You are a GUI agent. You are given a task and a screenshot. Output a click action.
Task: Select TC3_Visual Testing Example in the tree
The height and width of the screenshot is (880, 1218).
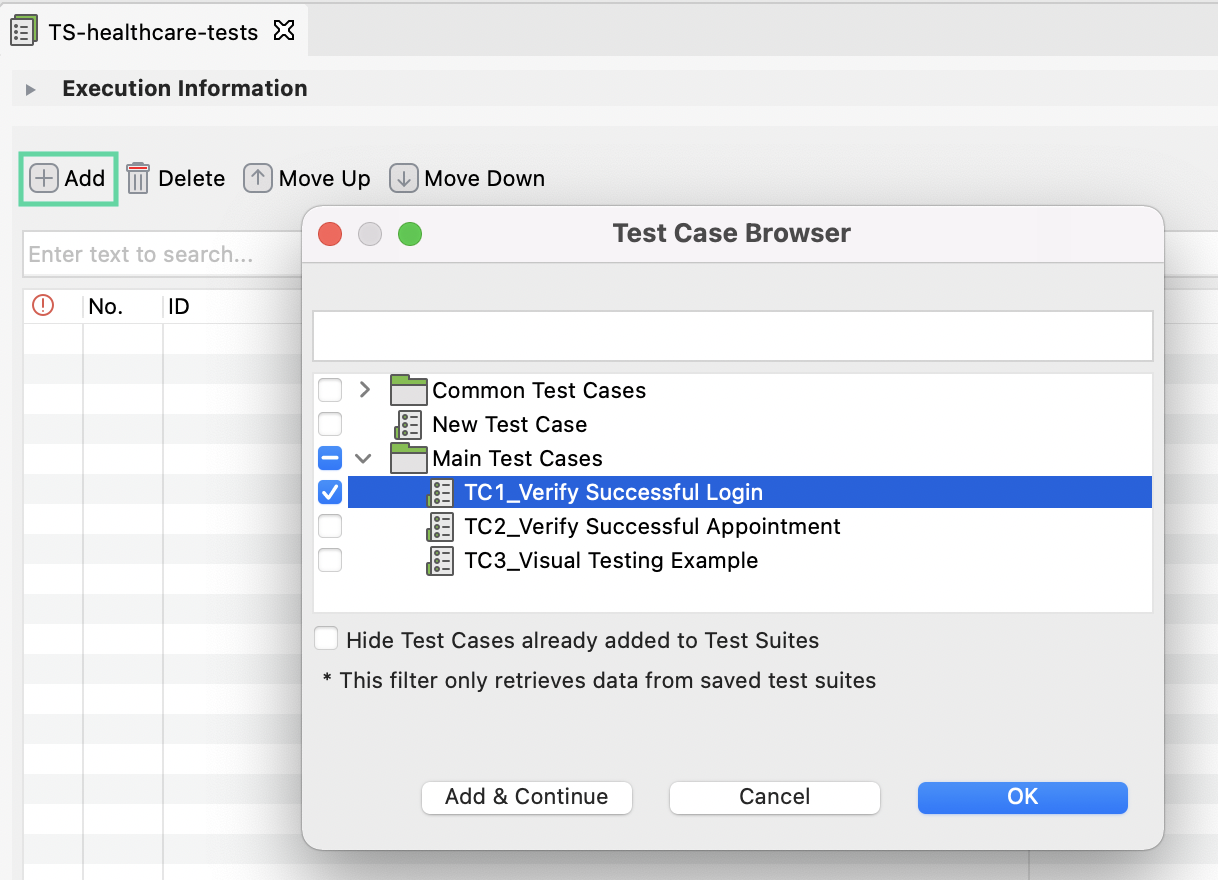coord(612,560)
